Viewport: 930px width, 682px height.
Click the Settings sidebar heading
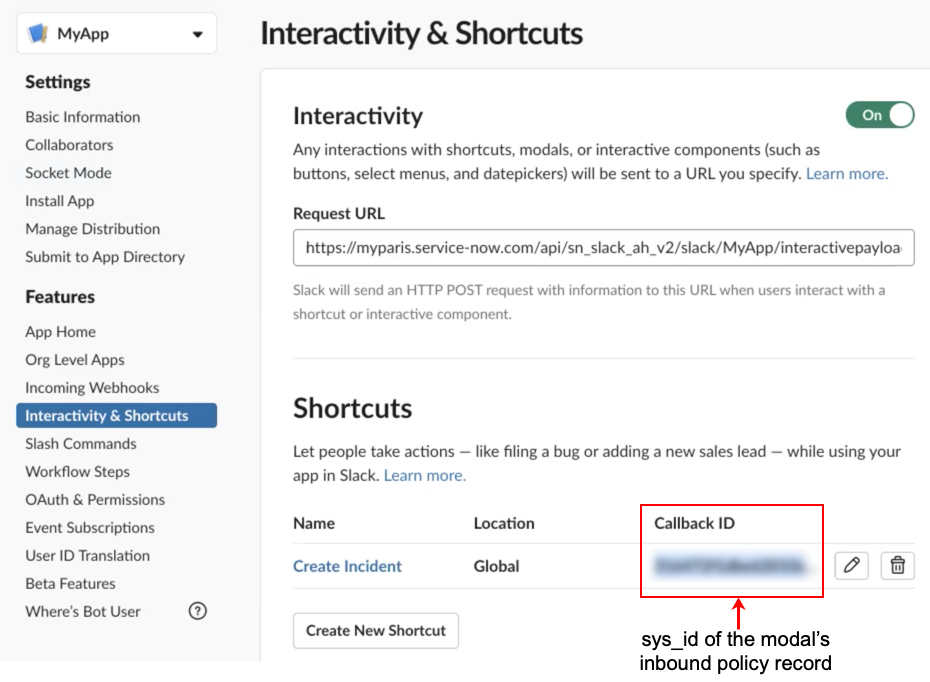[x=58, y=82]
